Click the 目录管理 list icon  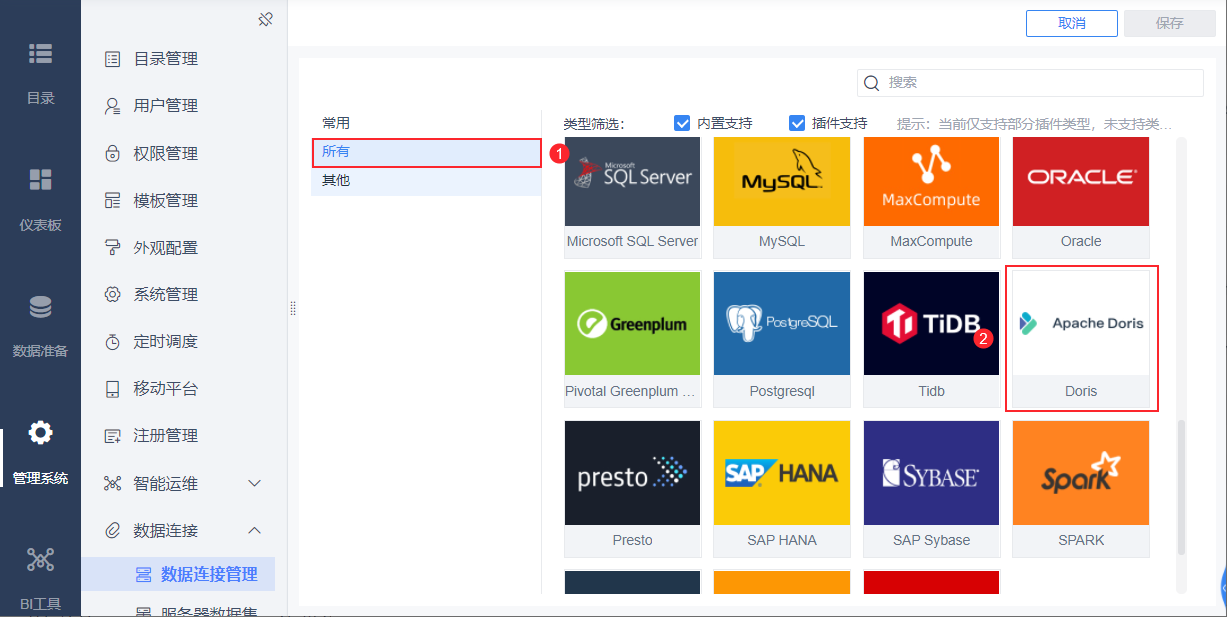click(113, 59)
